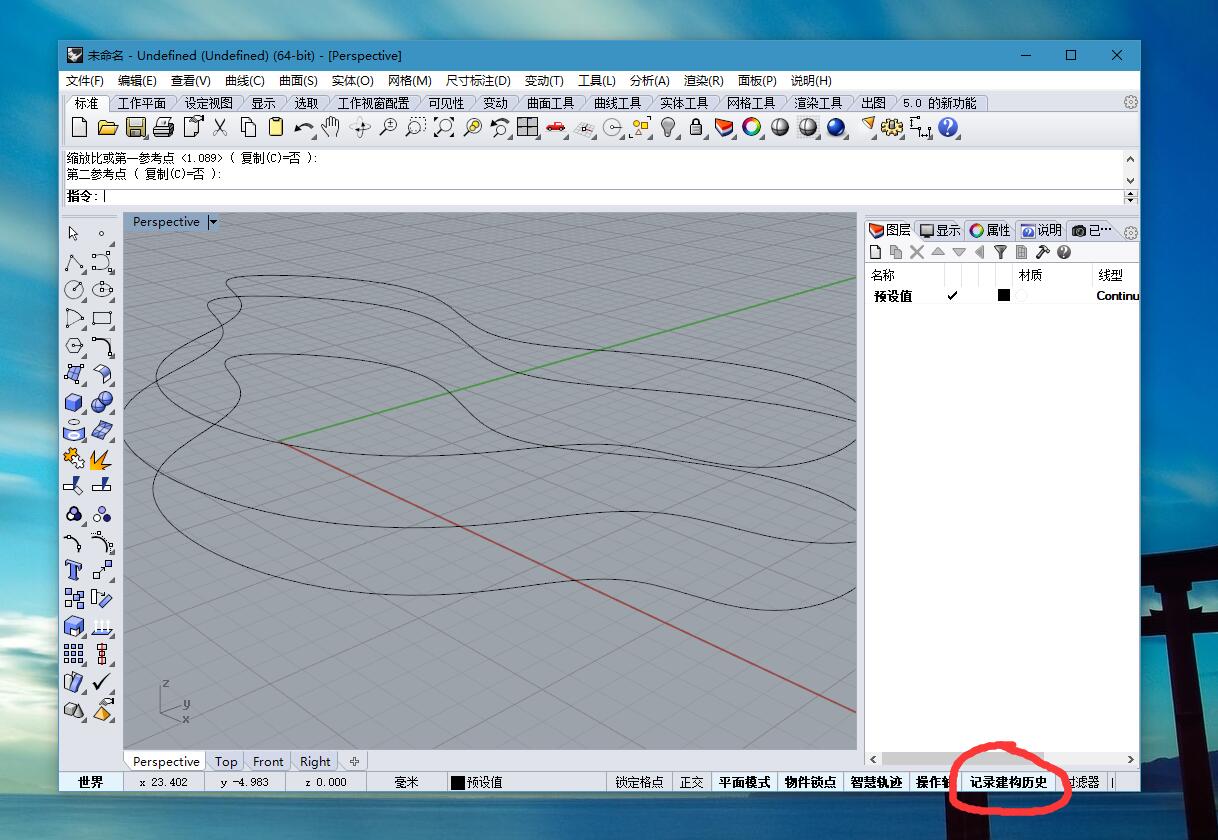The image size is (1218, 840).
Task: Select the Pan view hand tool
Action: pyautogui.click(x=331, y=127)
